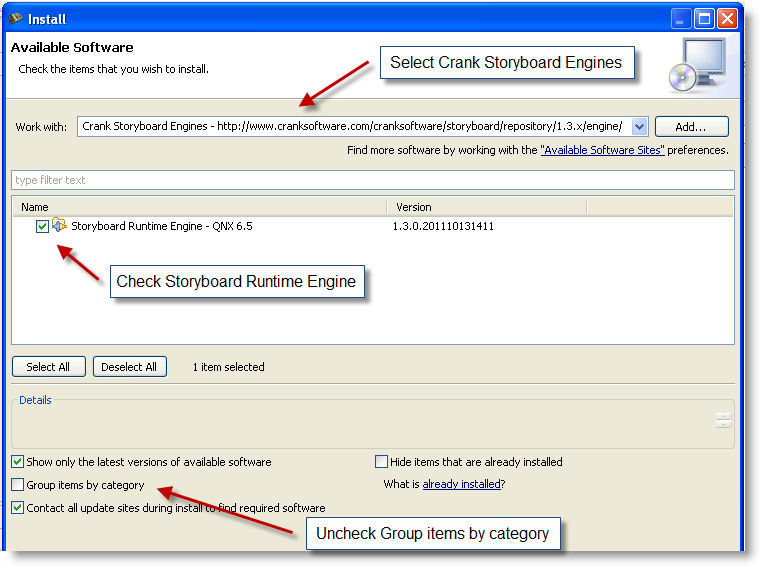Click the install wizard computer and disc graphic
The height and width of the screenshot is (567, 761).
(699, 66)
